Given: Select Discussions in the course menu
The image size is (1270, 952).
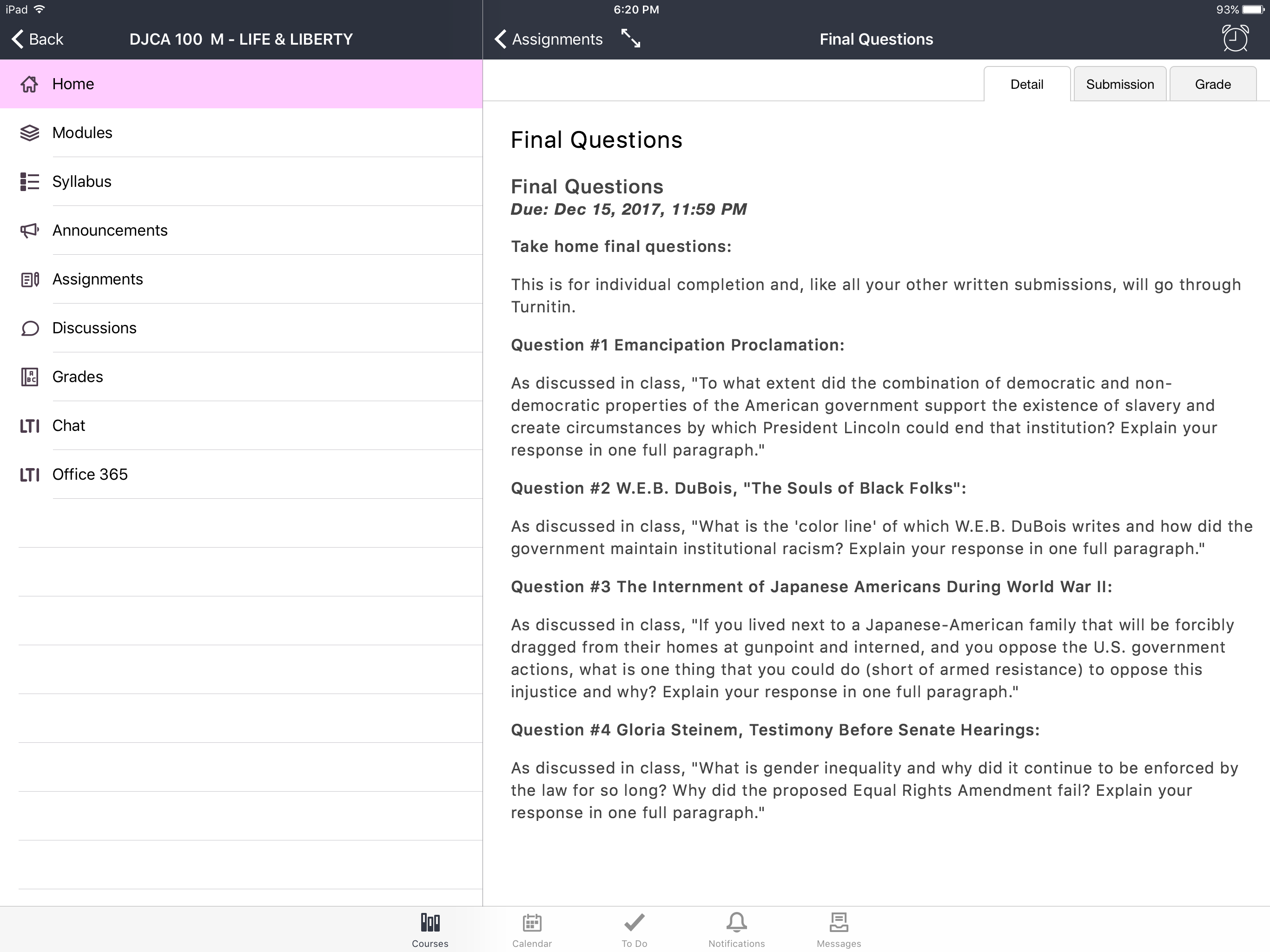Looking at the screenshot, I should [241, 328].
